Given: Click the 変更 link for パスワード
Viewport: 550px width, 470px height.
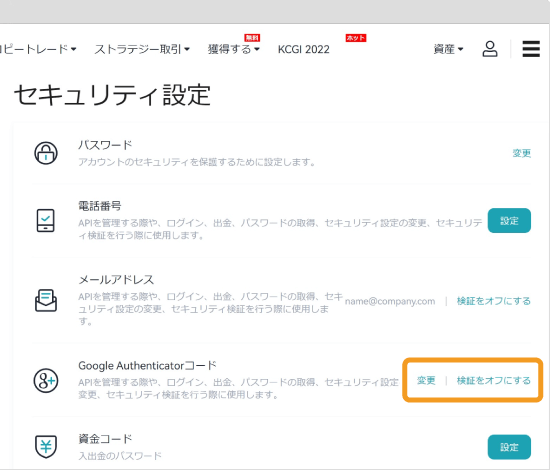Looking at the screenshot, I should tap(522, 153).
